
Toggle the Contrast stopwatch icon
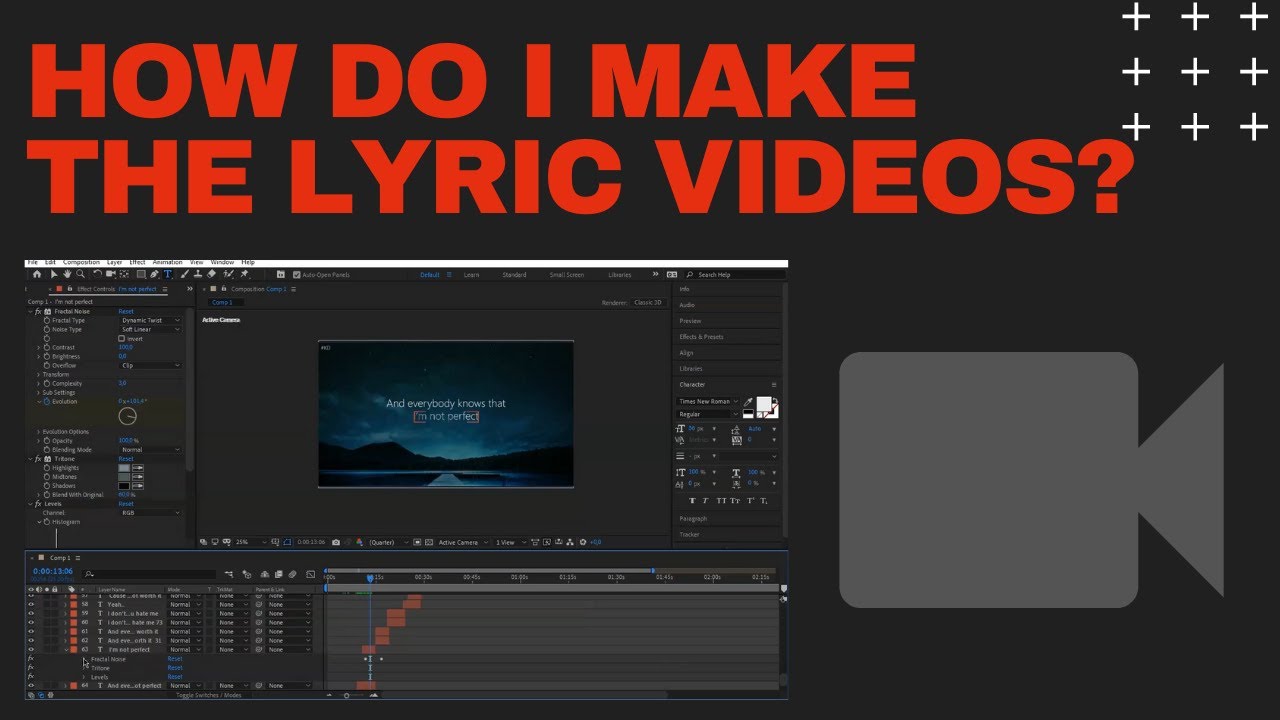pos(47,347)
